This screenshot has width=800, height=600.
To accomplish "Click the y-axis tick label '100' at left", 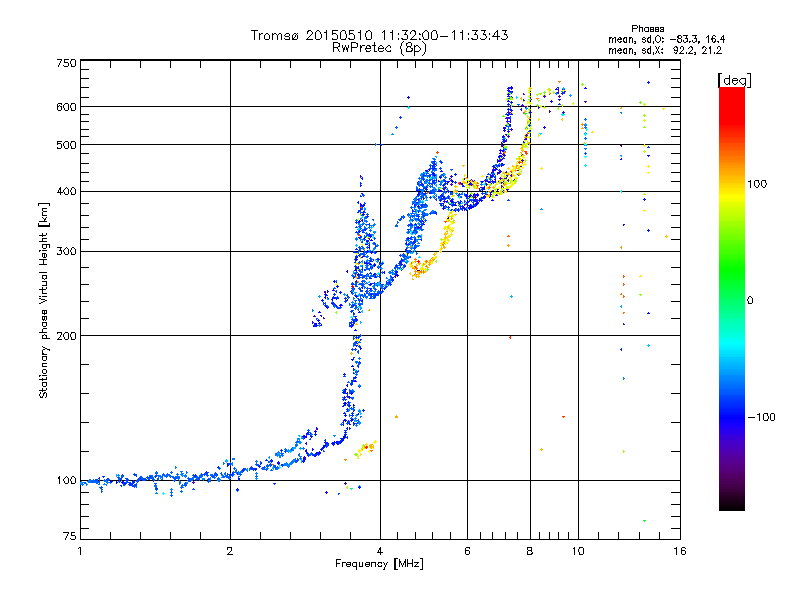I will pyautogui.click(x=67, y=481).
